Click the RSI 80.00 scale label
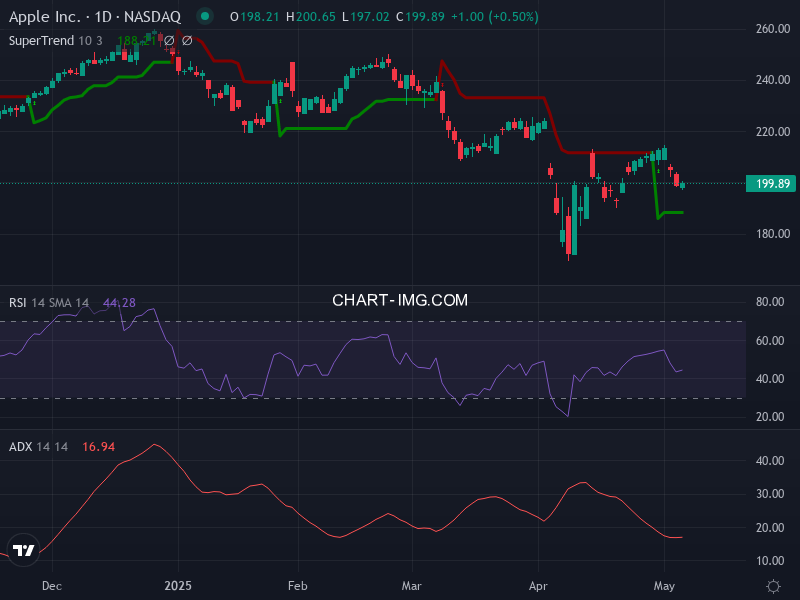The height and width of the screenshot is (600, 800). click(x=770, y=302)
